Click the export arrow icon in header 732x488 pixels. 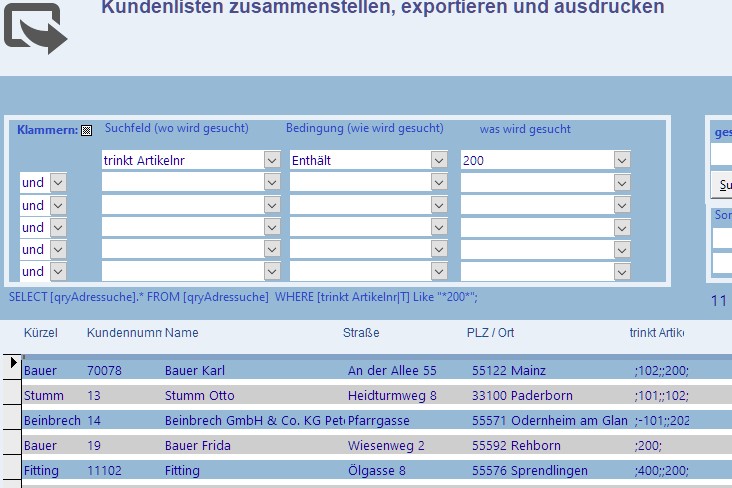click(x=35, y=28)
